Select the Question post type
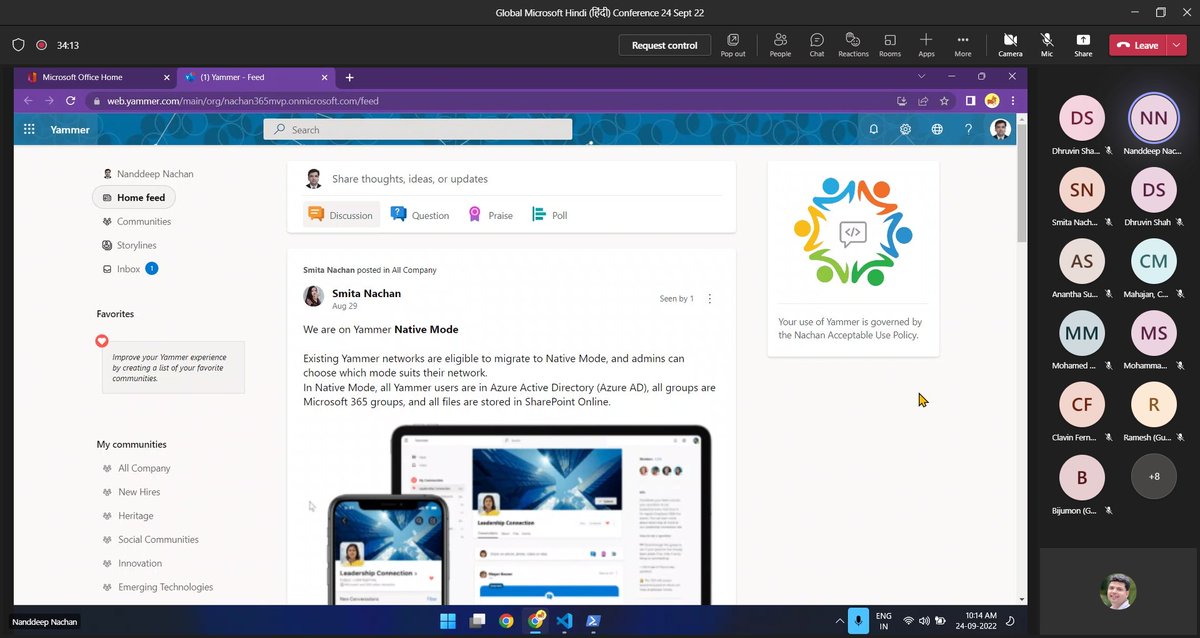Image resolution: width=1200 pixels, height=638 pixels. click(x=420, y=215)
